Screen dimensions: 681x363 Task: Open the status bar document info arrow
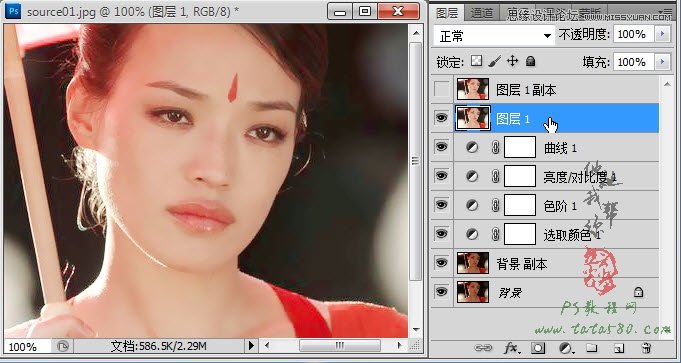pyautogui.click(x=251, y=346)
